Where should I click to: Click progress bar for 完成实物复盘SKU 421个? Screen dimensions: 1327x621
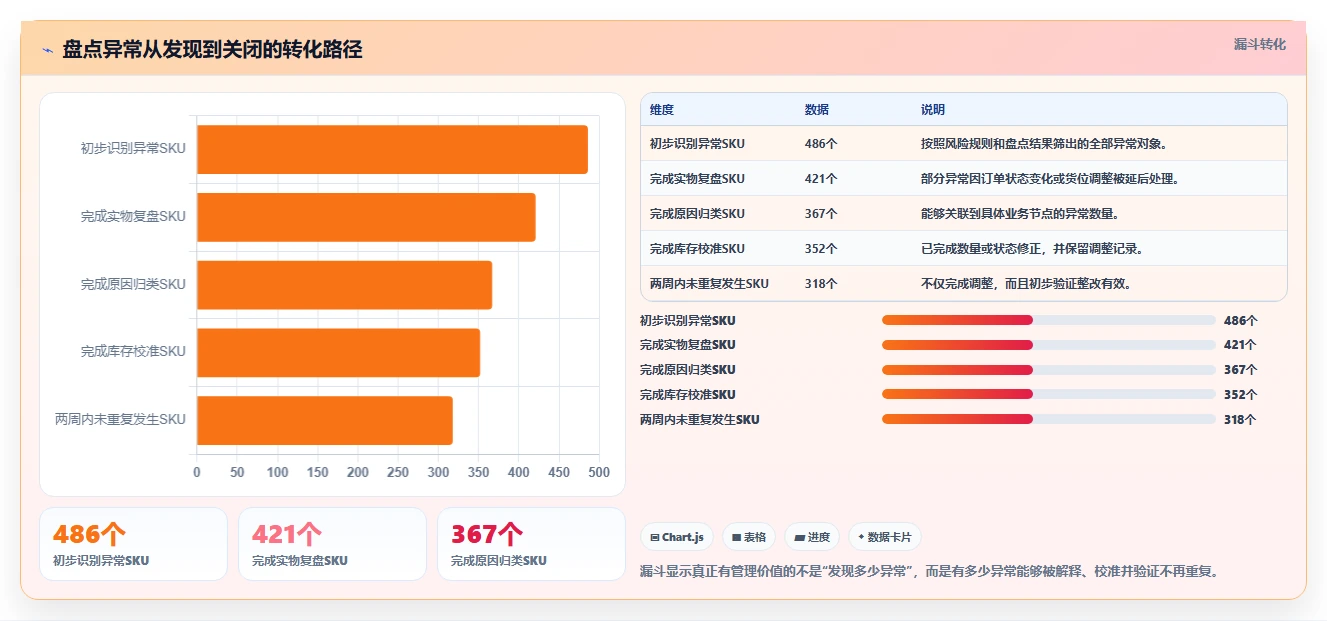pos(1049,345)
